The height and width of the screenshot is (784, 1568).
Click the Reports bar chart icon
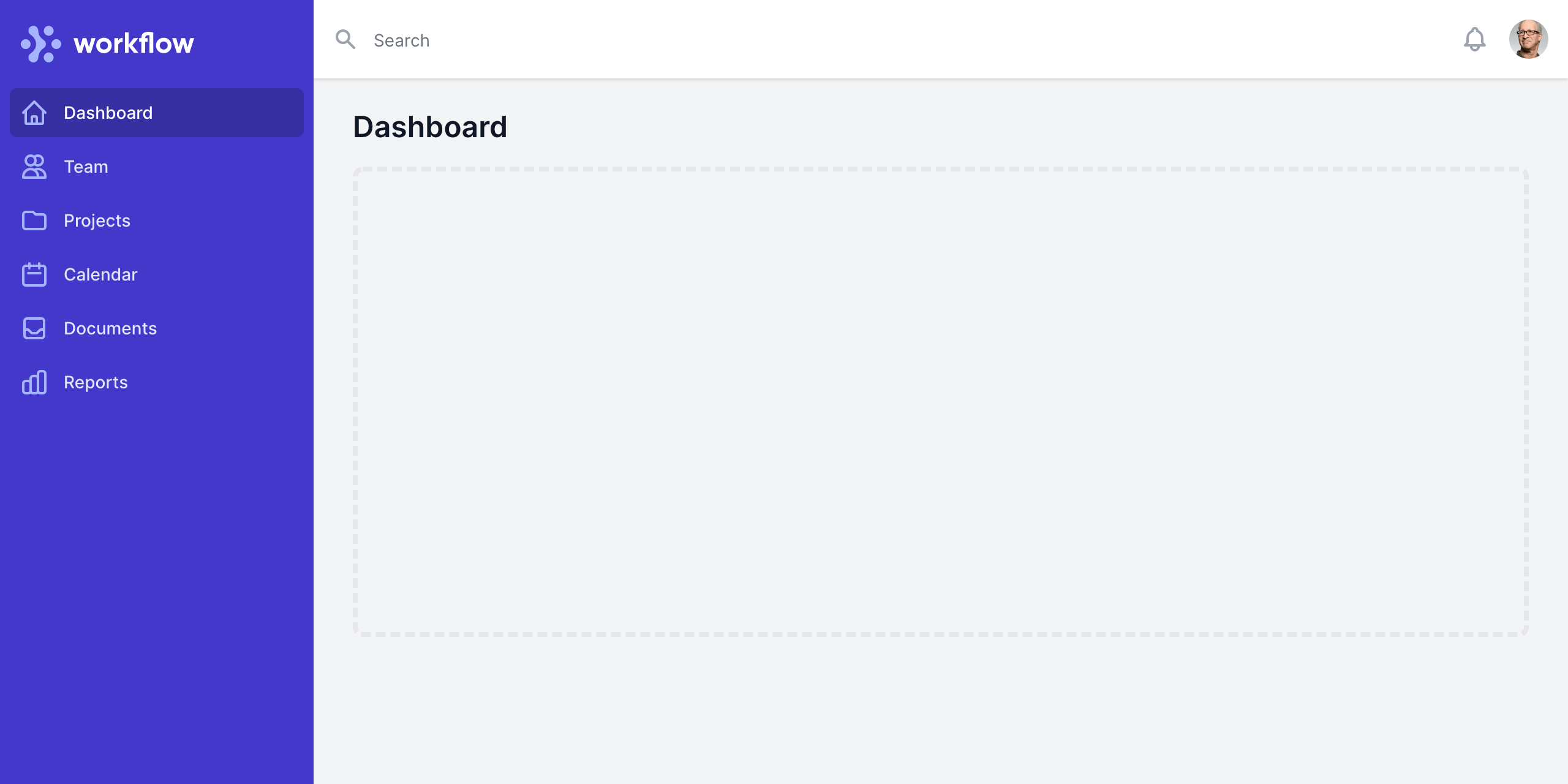coord(34,382)
